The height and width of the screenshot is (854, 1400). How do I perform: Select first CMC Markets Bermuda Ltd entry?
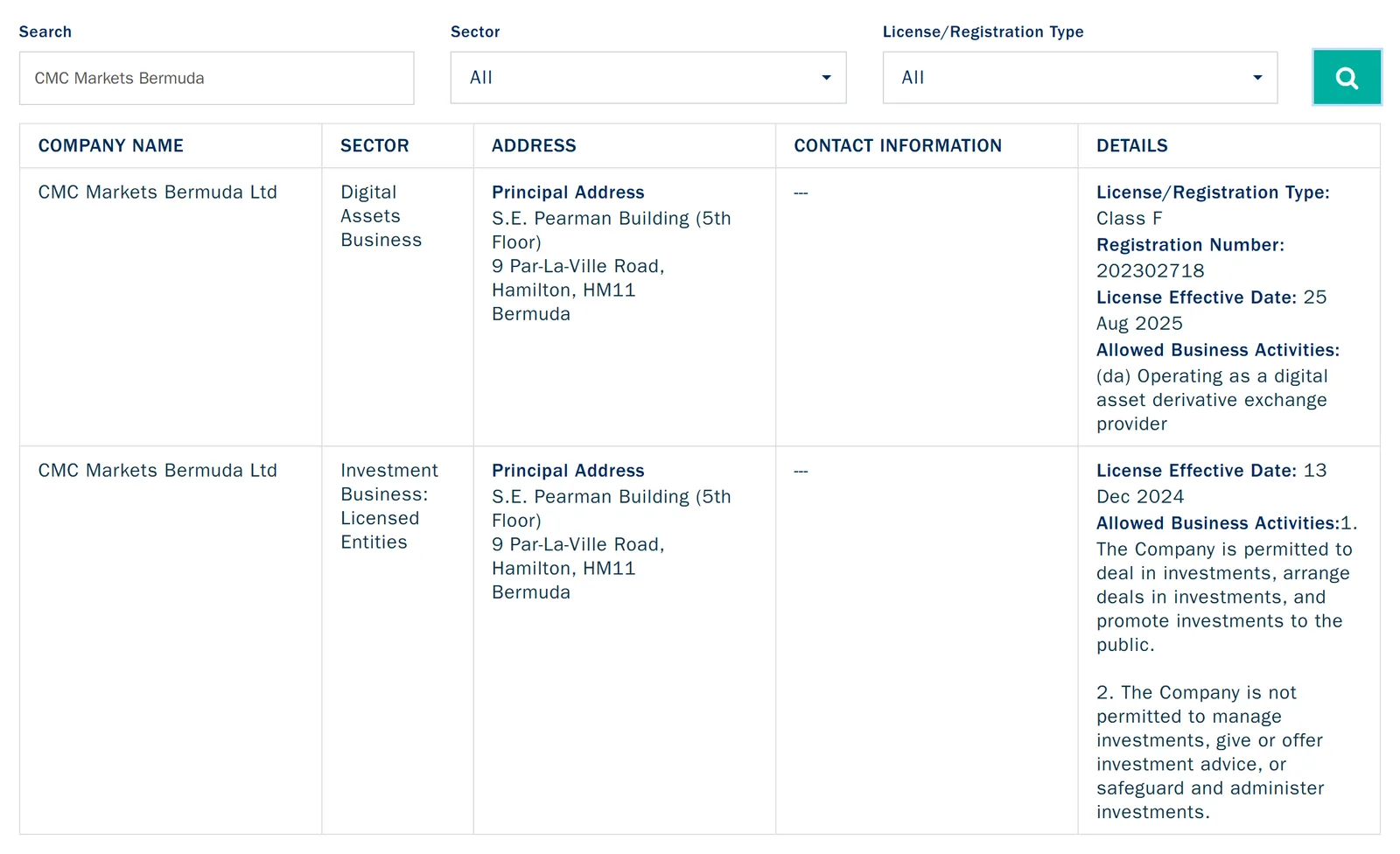(x=157, y=192)
